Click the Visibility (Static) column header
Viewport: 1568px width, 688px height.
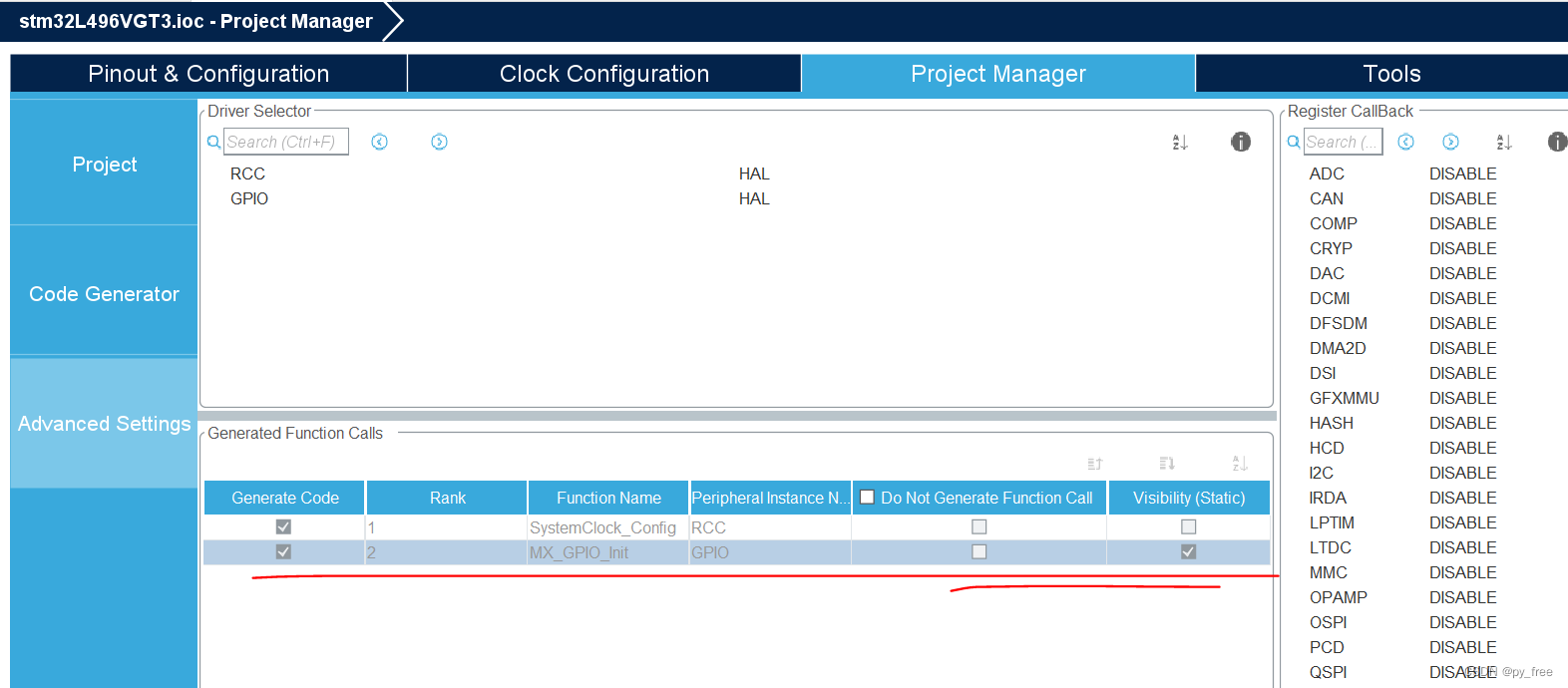point(1188,498)
